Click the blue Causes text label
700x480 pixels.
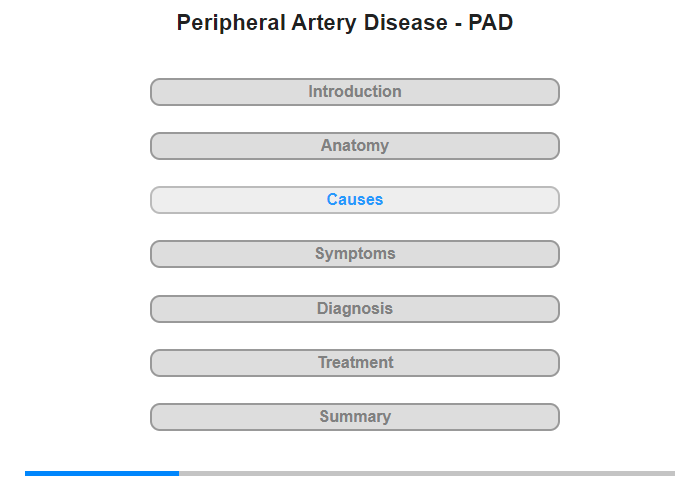tap(355, 200)
